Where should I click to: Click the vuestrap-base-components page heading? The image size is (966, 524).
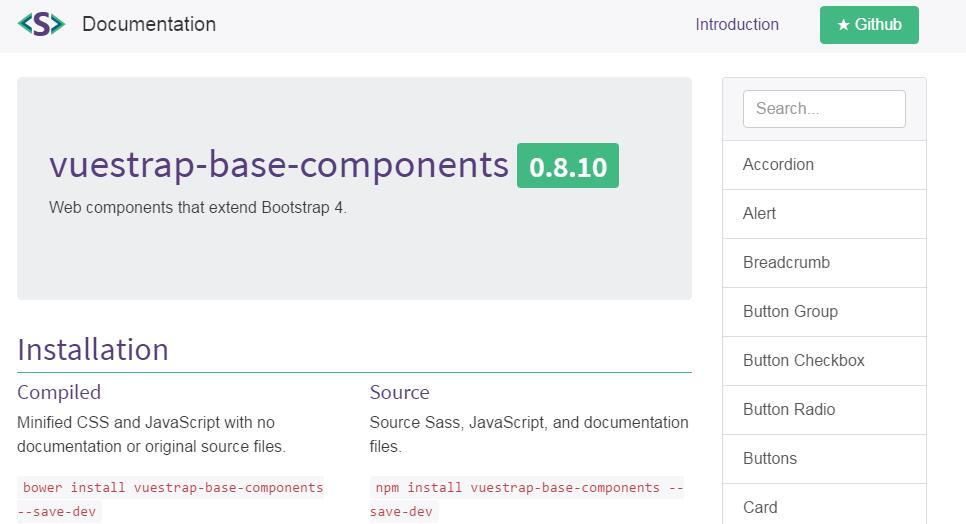coord(279,165)
